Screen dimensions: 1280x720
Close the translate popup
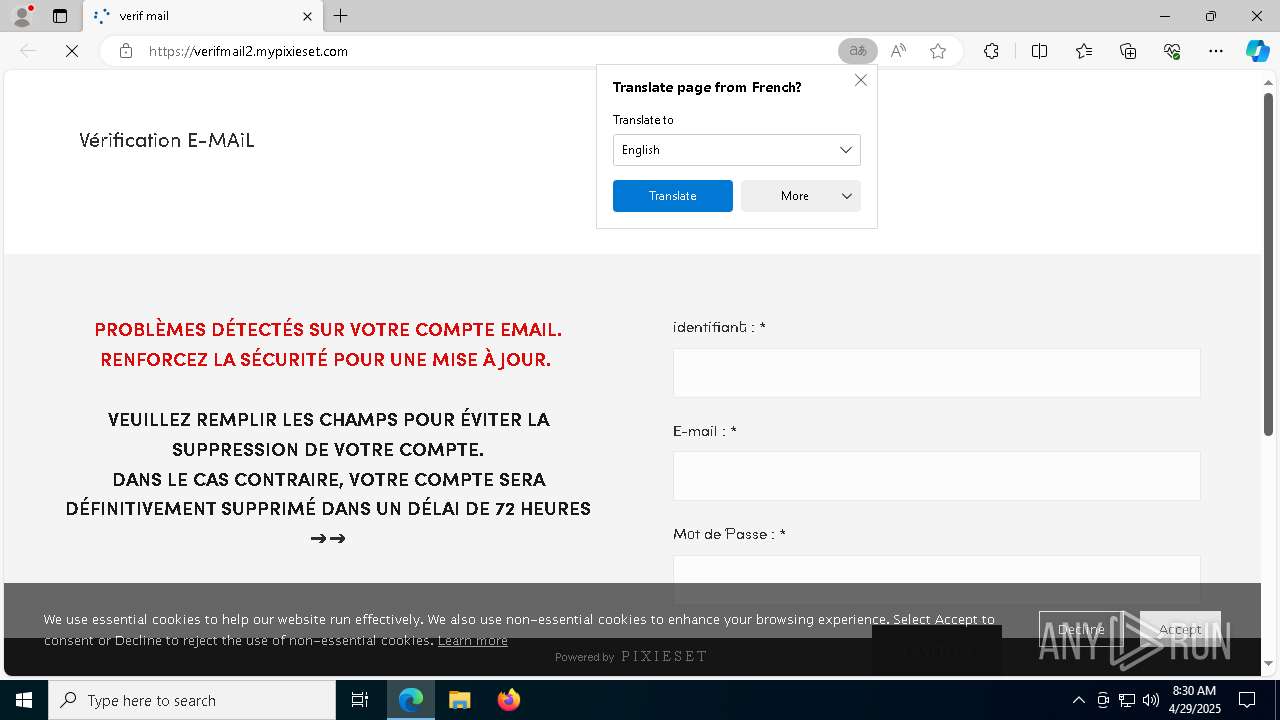(x=861, y=80)
